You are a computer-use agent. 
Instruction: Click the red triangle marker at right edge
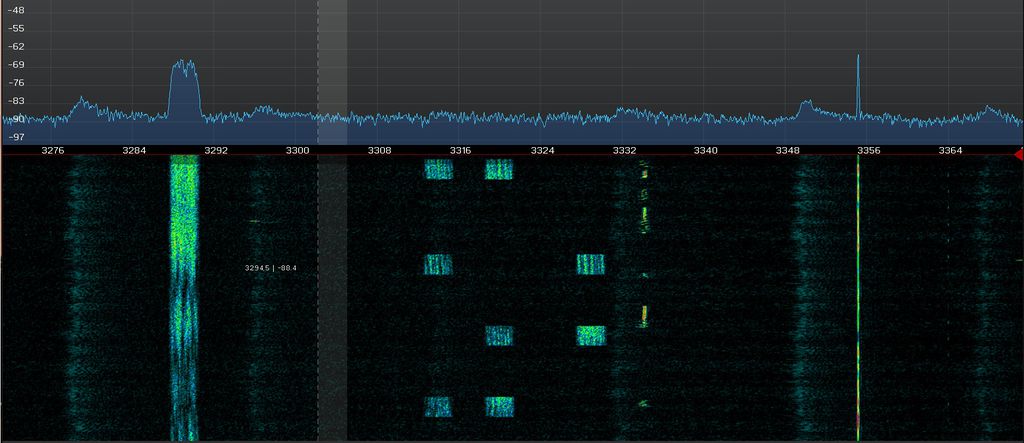[x=1018, y=154]
